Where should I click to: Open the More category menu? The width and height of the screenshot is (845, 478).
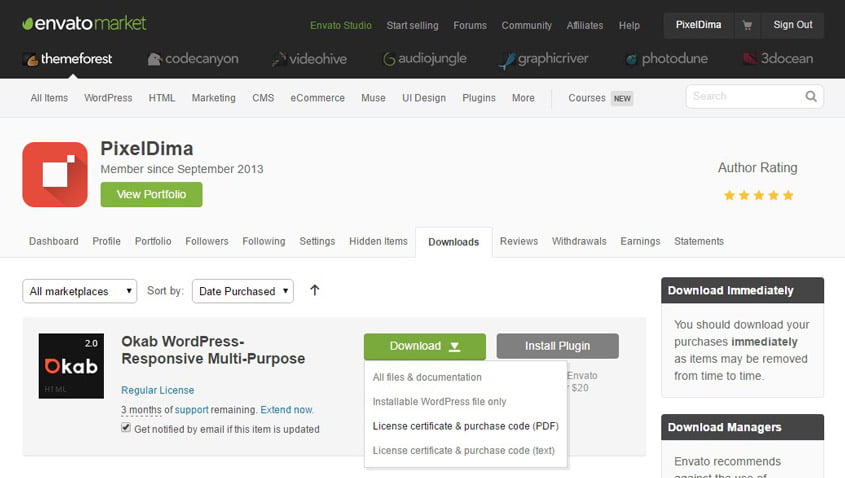pyautogui.click(x=523, y=98)
